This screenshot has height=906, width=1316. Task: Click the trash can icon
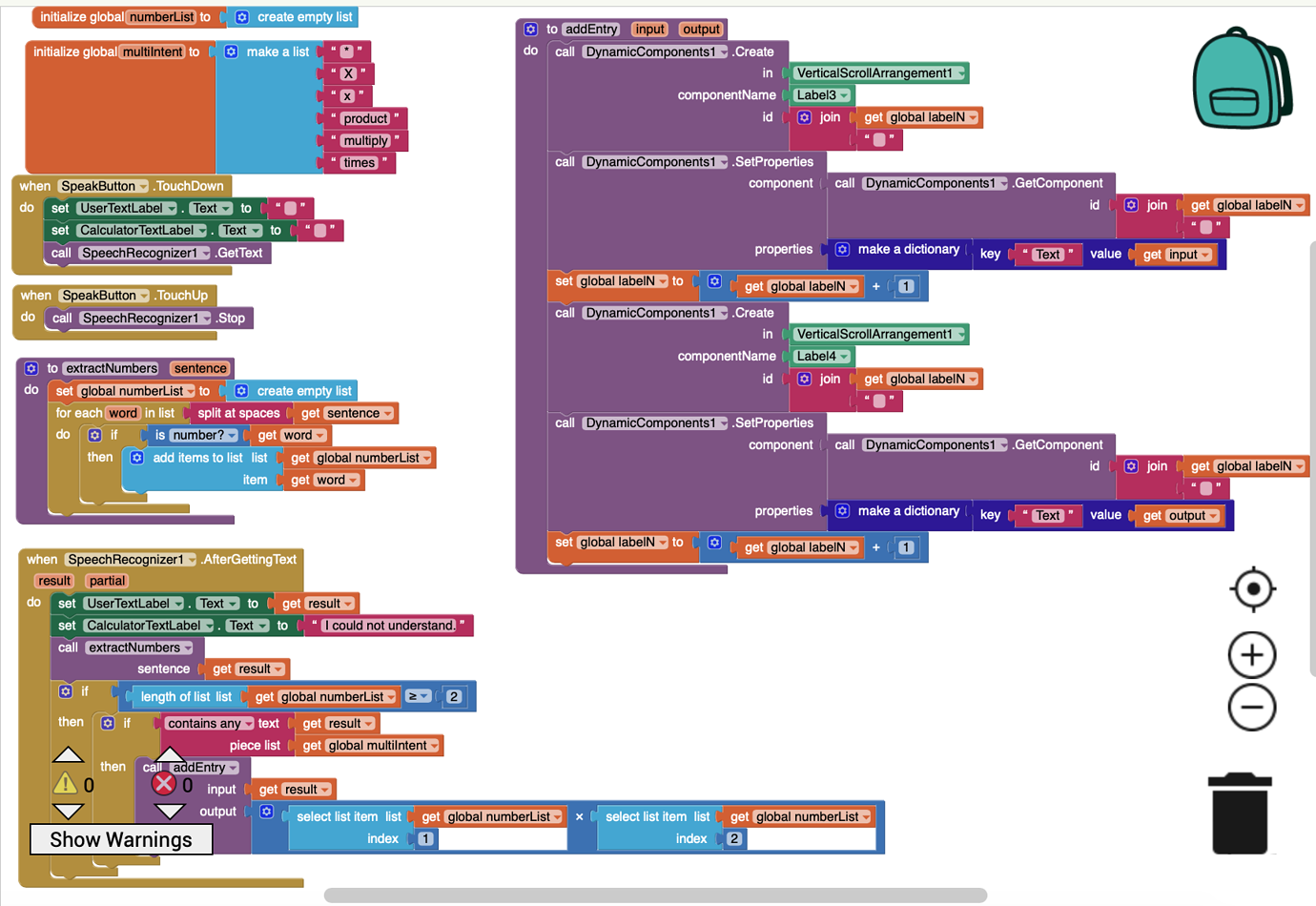[x=1240, y=813]
